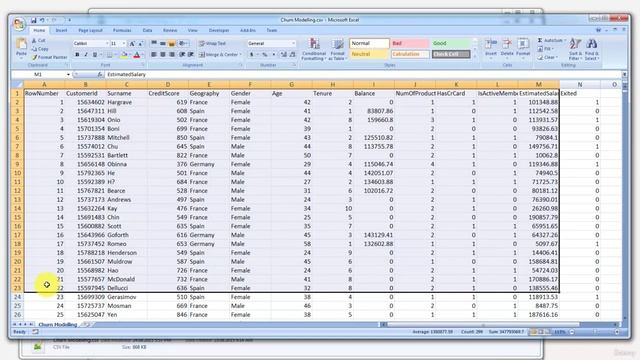Delete cells with the Delete button
This screenshot has width=640, height=360.
coord(507,48)
